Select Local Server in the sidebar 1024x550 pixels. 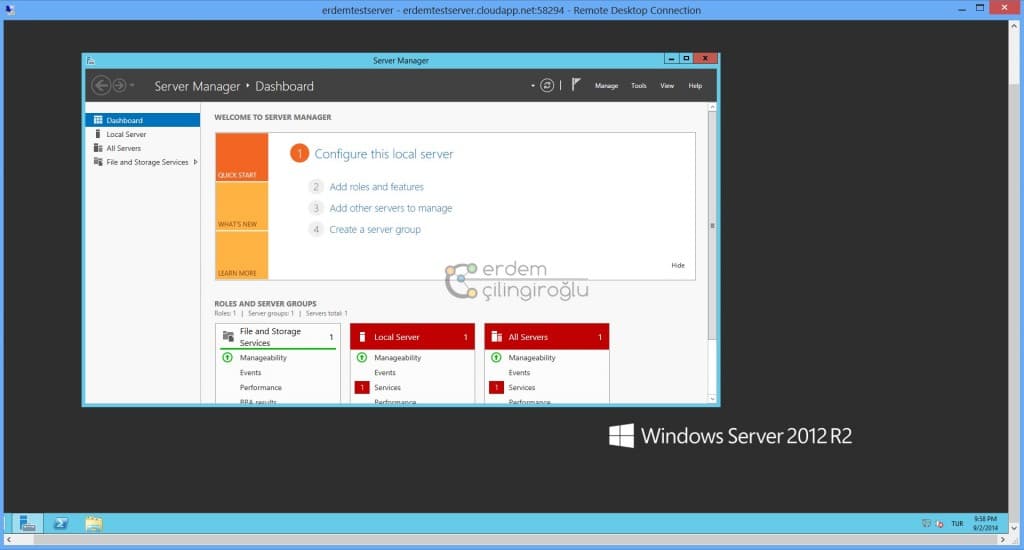[x=142, y=134]
